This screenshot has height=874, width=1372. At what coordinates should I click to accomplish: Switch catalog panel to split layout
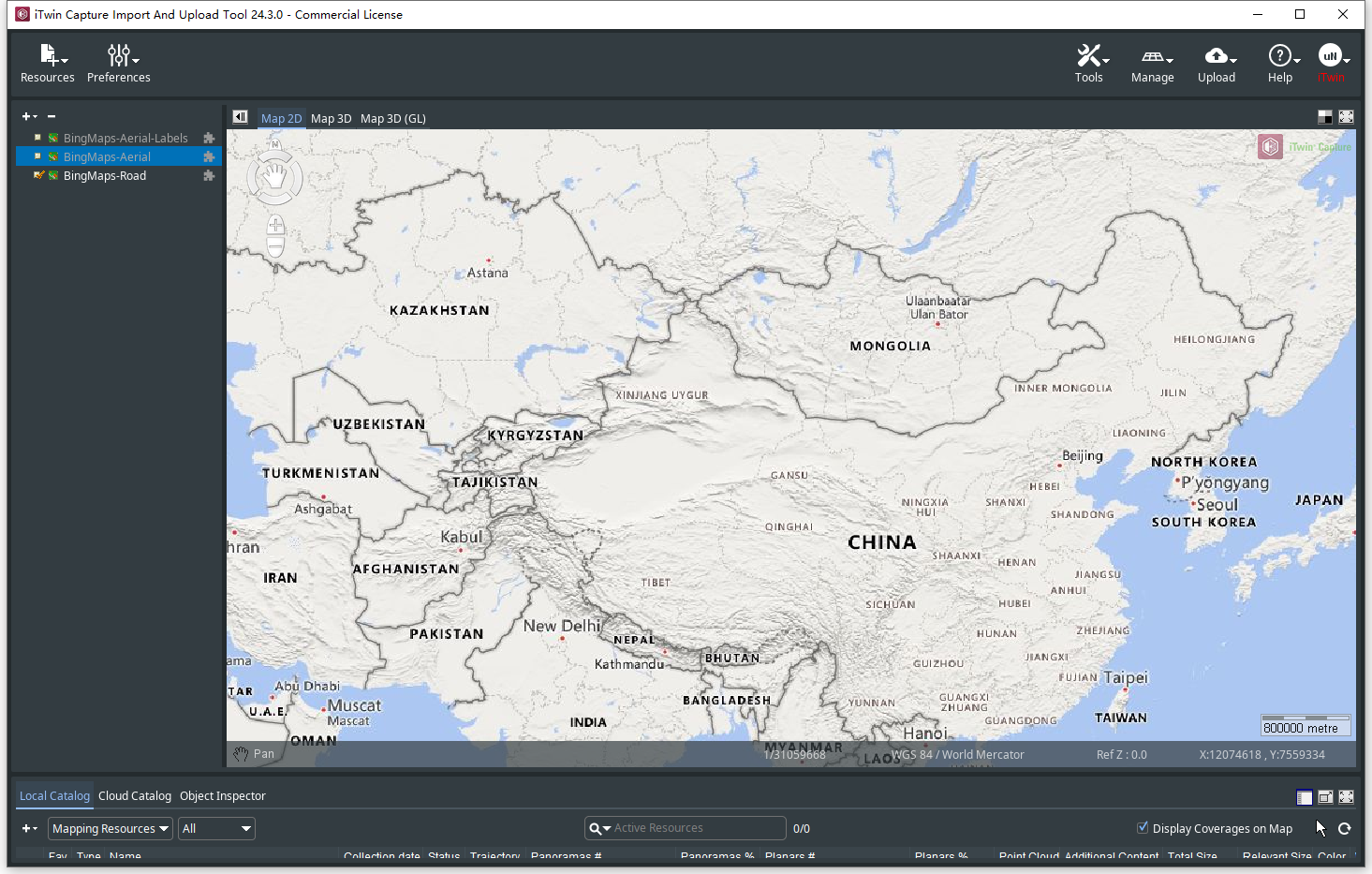pyautogui.click(x=1325, y=797)
